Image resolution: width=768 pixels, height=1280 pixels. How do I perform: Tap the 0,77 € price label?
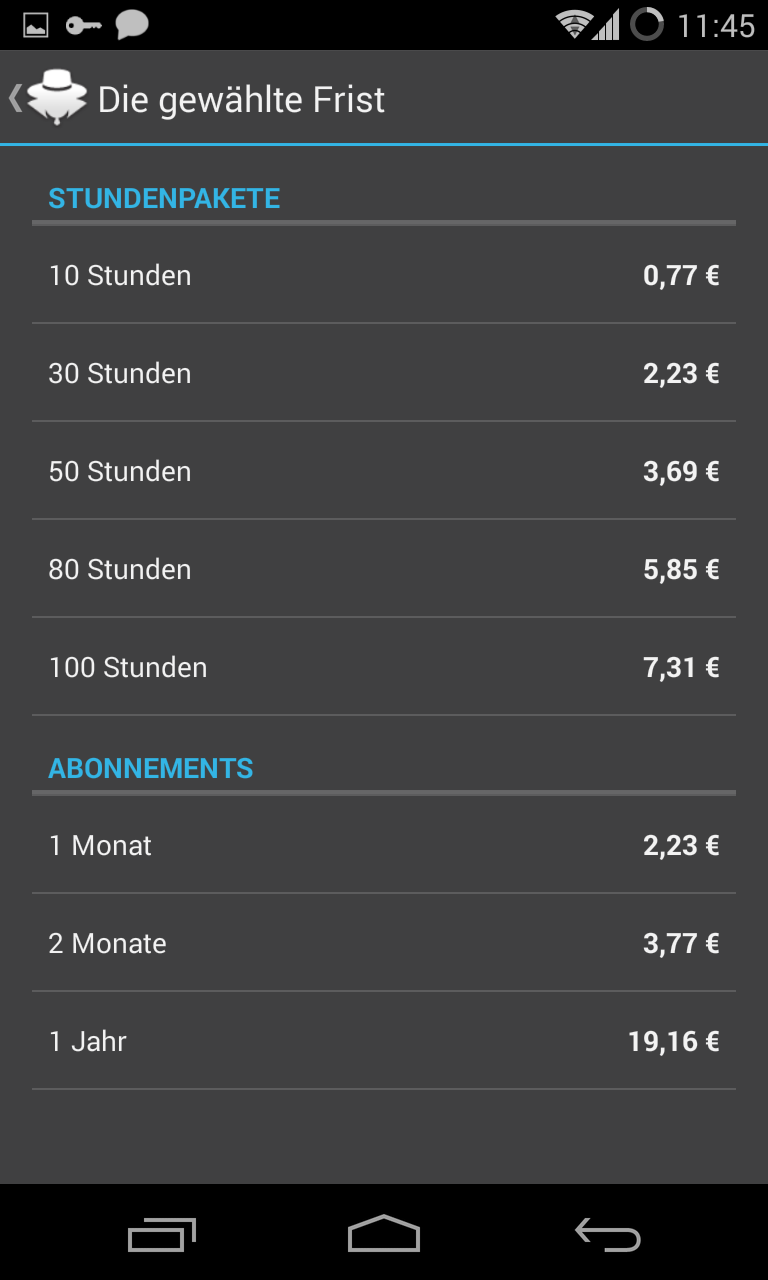click(681, 275)
